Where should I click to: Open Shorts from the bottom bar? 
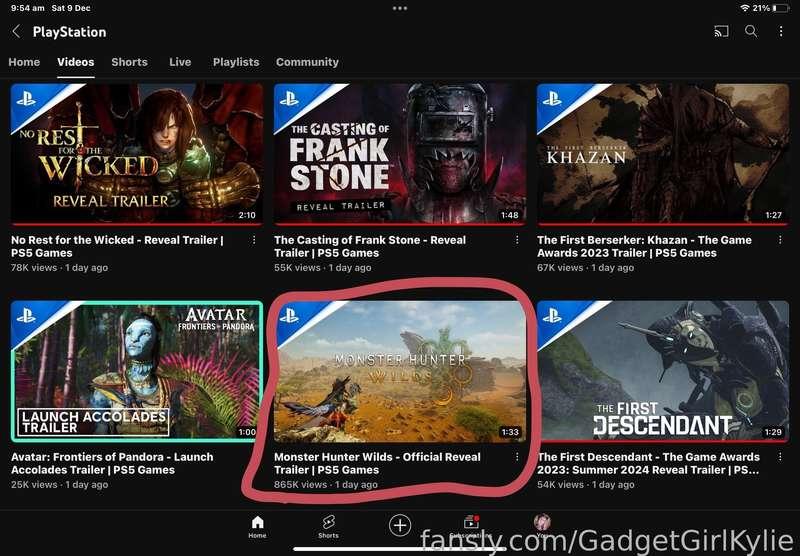328,527
